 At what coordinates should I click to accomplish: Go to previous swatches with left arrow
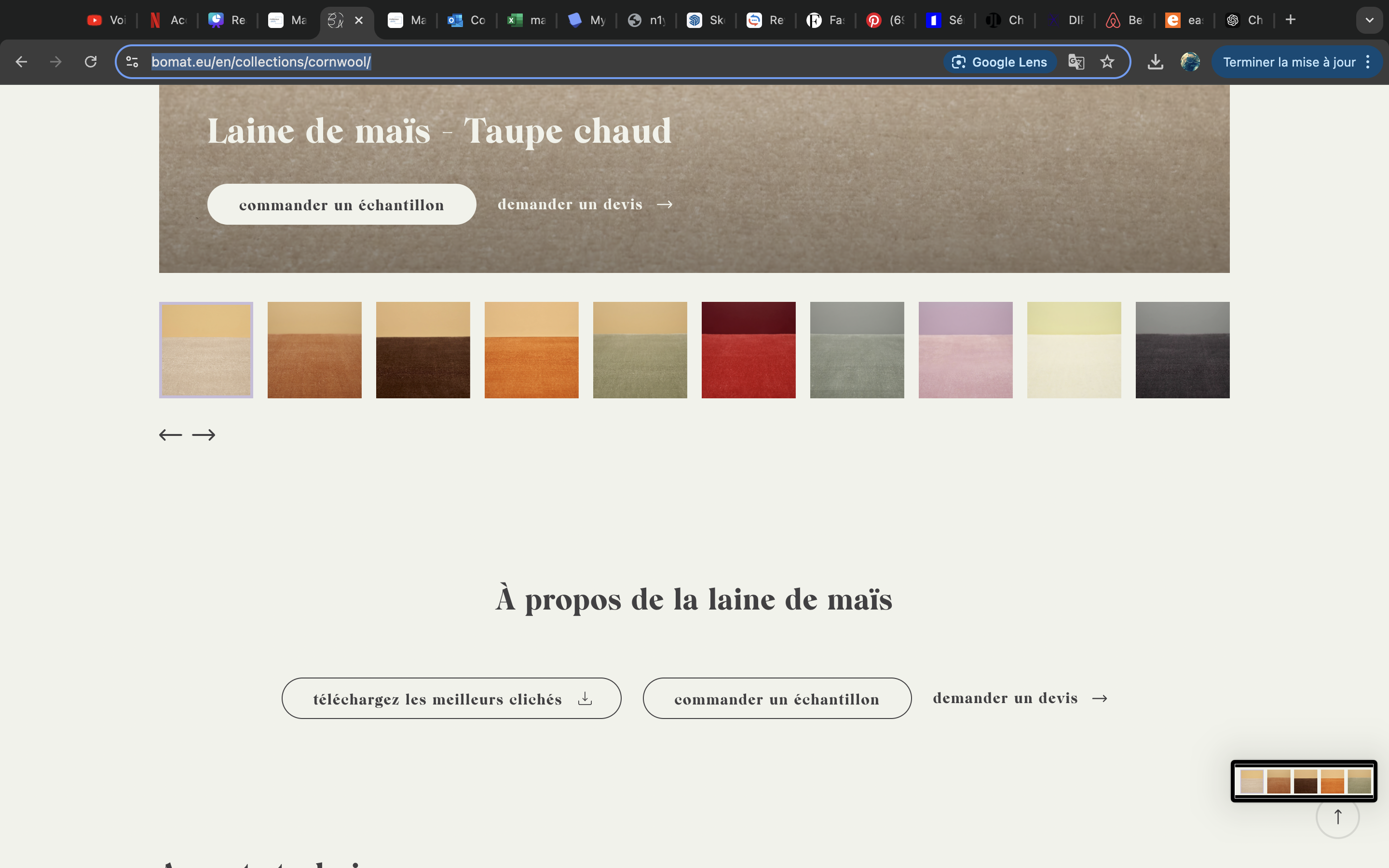(170, 435)
